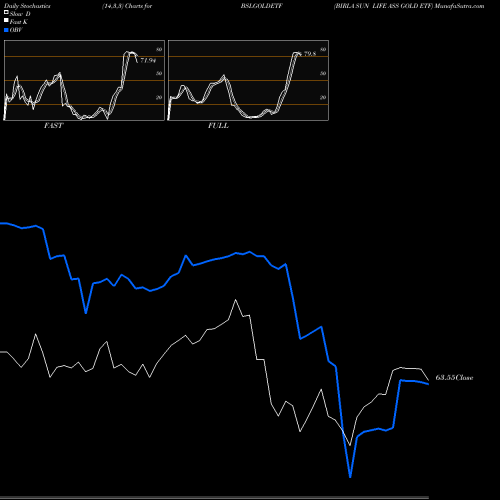Viewport: 500px width, 500px height.
Task: Click the FULL label below the chart
Action: click(x=218, y=126)
